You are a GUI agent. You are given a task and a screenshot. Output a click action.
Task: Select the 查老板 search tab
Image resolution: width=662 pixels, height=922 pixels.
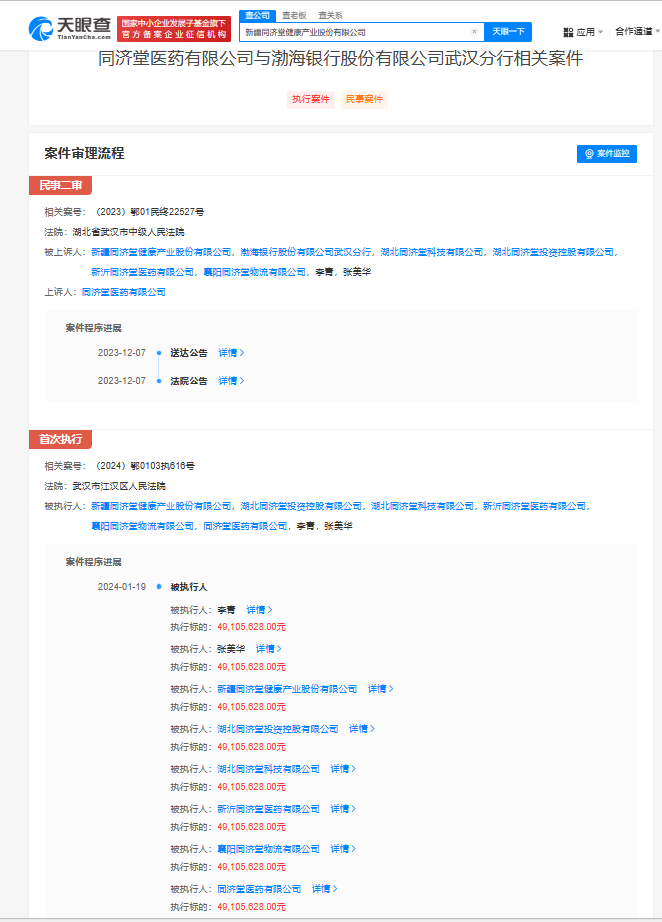[294, 15]
